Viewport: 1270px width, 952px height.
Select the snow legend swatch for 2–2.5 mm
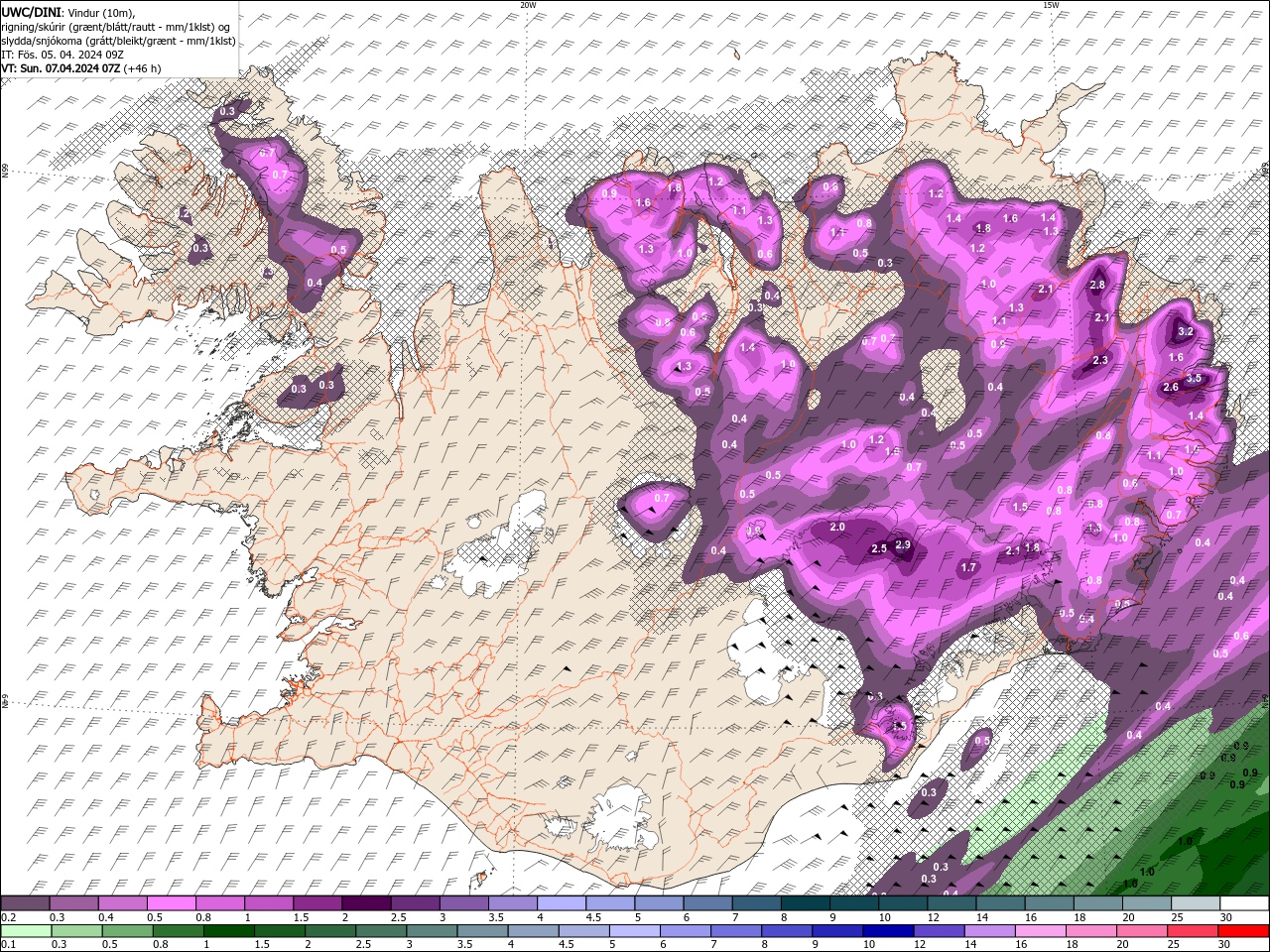coord(366,903)
